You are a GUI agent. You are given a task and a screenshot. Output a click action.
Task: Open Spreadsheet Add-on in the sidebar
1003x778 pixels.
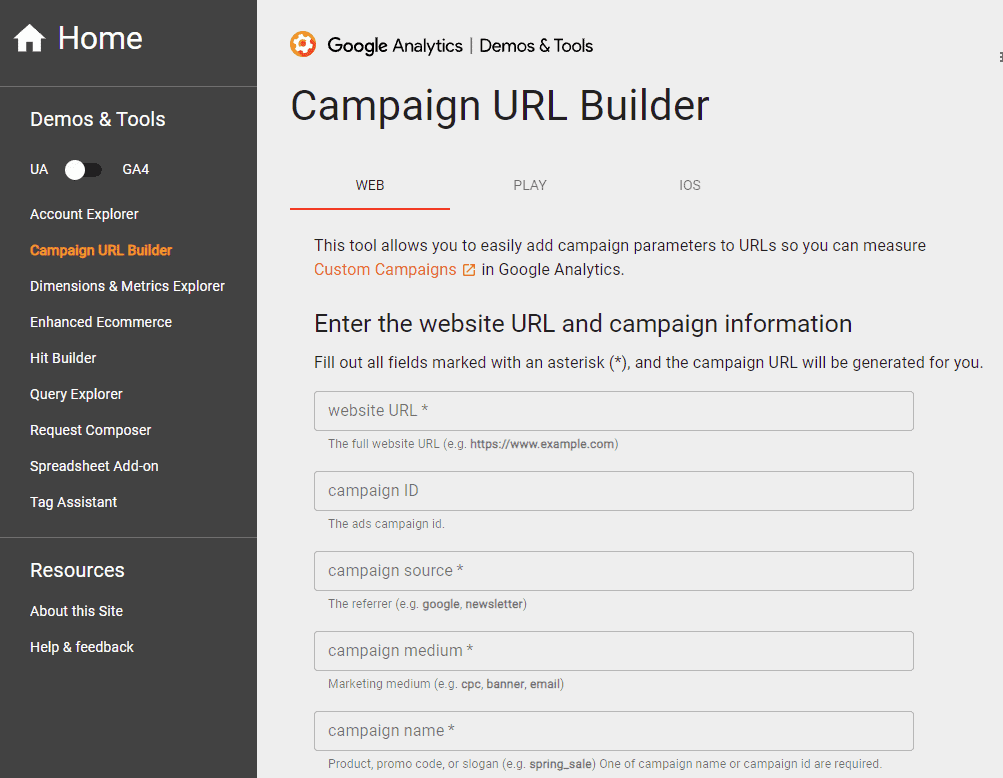[94, 466]
